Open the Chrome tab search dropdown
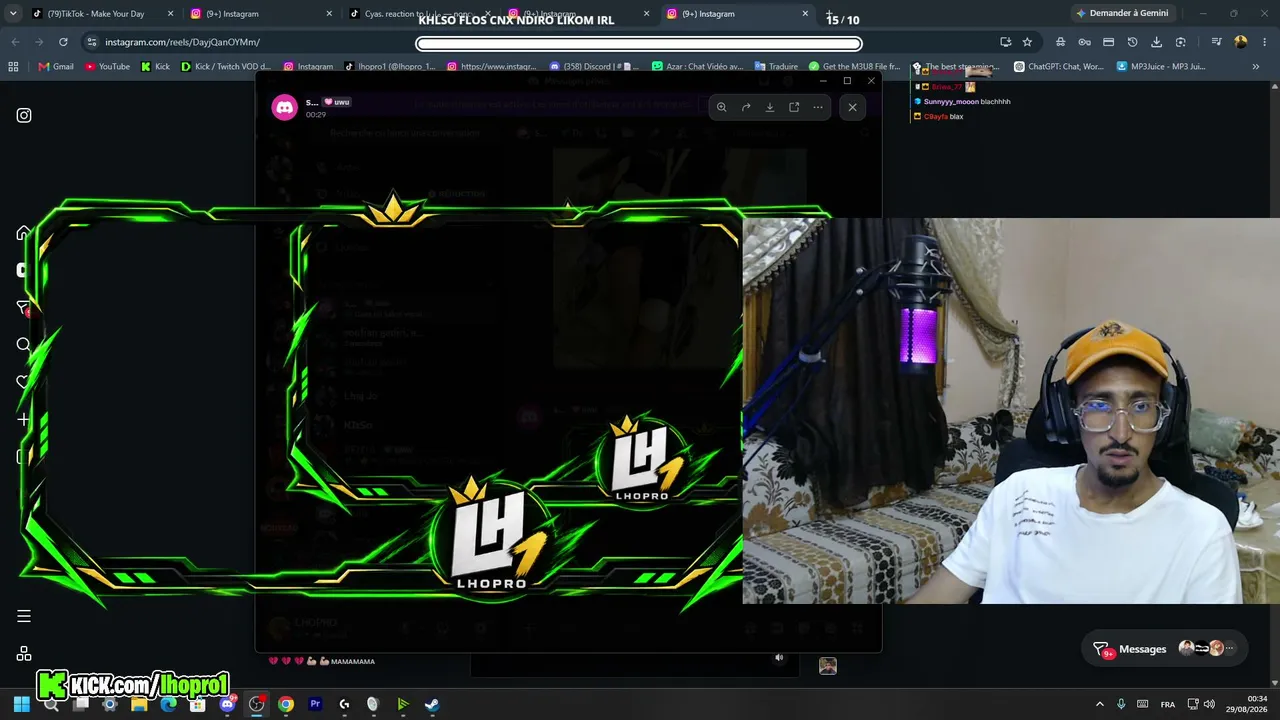Image resolution: width=1280 pixels, height=720 pixels. point(13,14)
